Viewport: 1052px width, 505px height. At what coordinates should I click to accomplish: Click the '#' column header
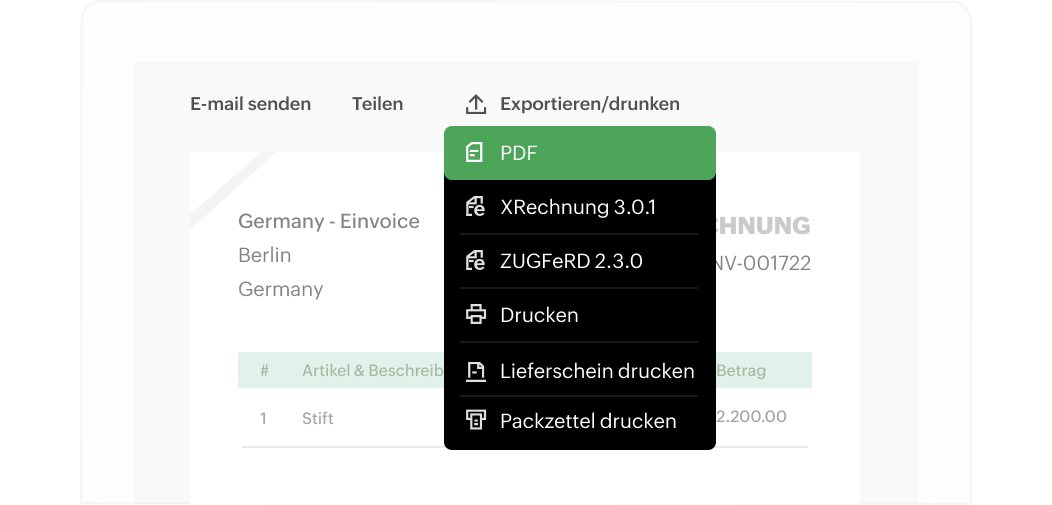point(264,370)
